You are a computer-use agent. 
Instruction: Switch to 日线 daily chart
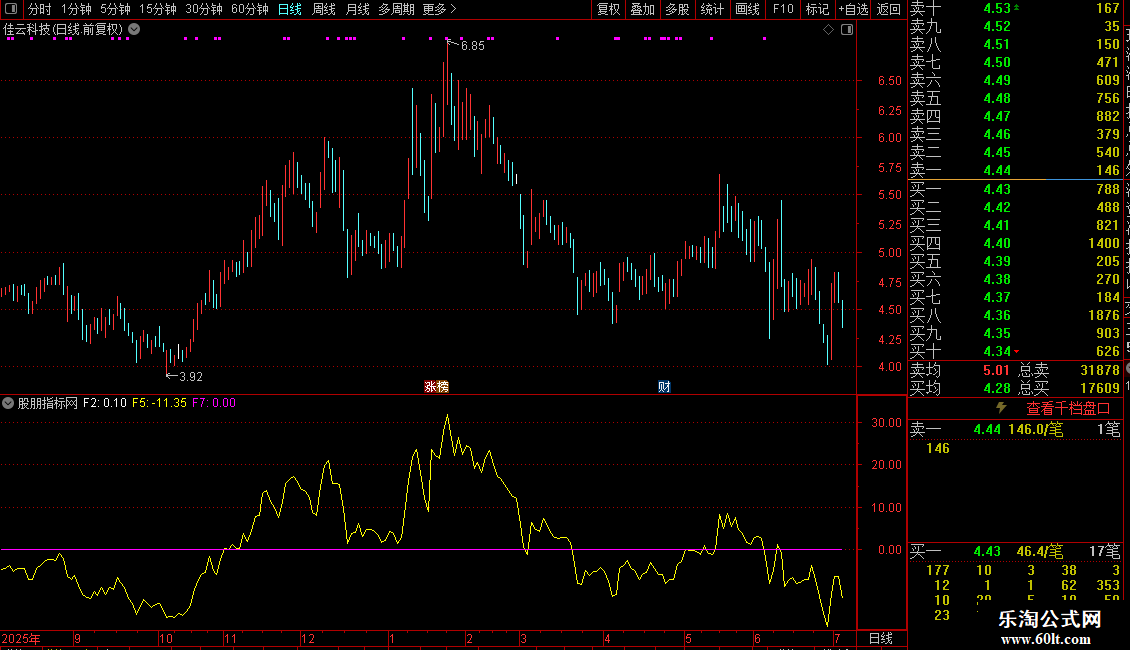[290, 9]
